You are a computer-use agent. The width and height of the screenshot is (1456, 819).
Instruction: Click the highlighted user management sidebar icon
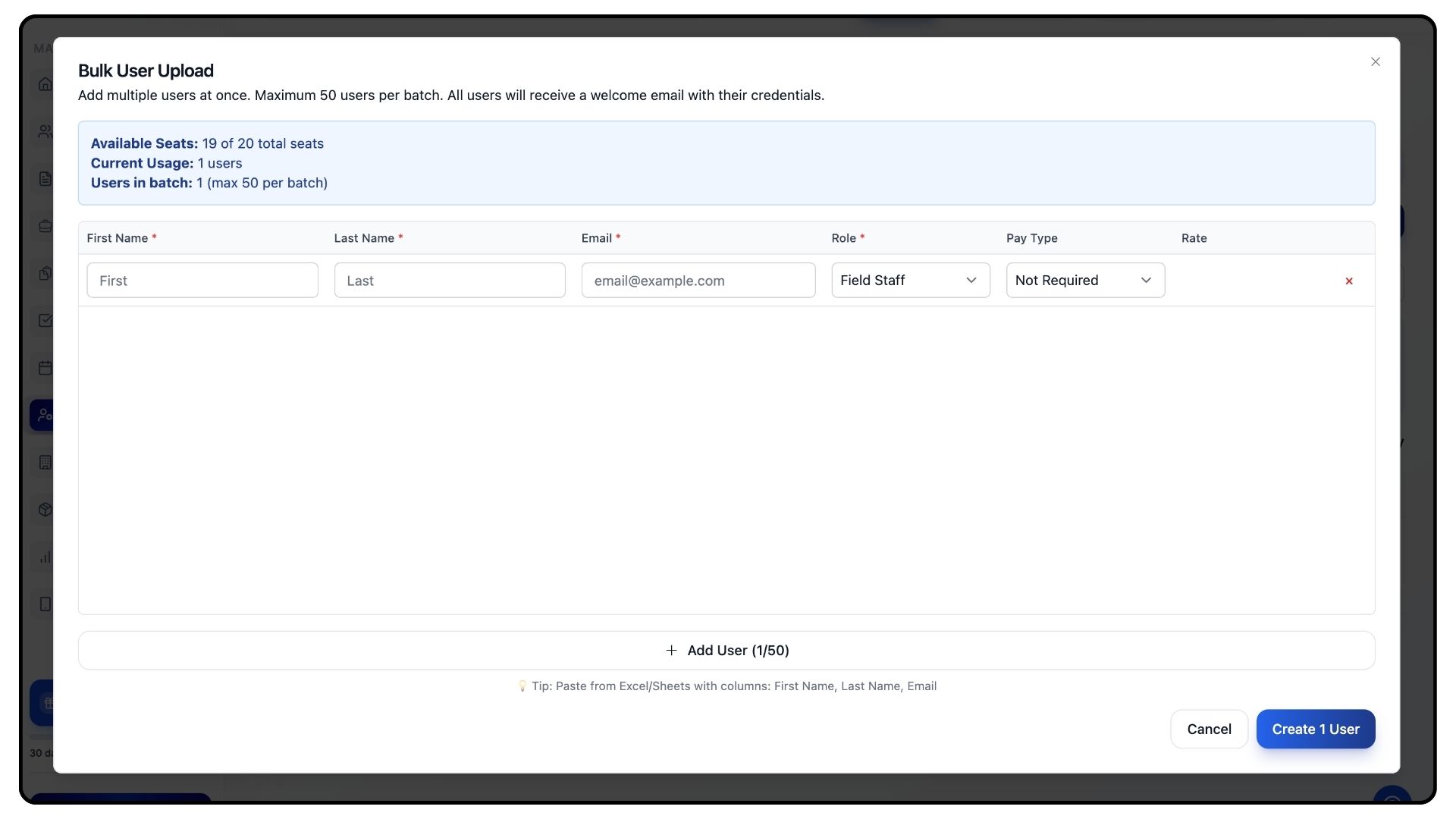pos(43,415)
